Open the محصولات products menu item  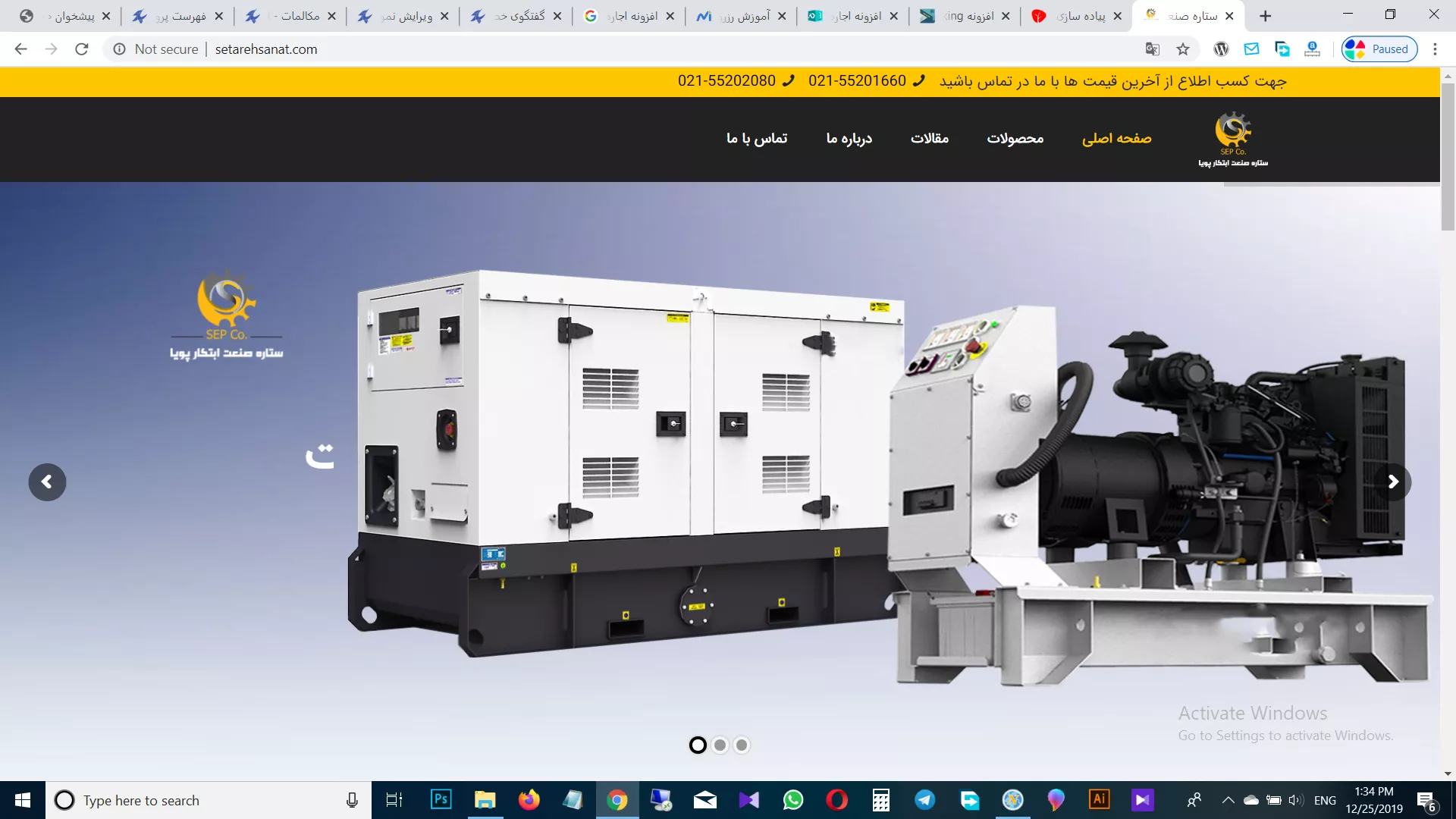tap(1015, 138)
